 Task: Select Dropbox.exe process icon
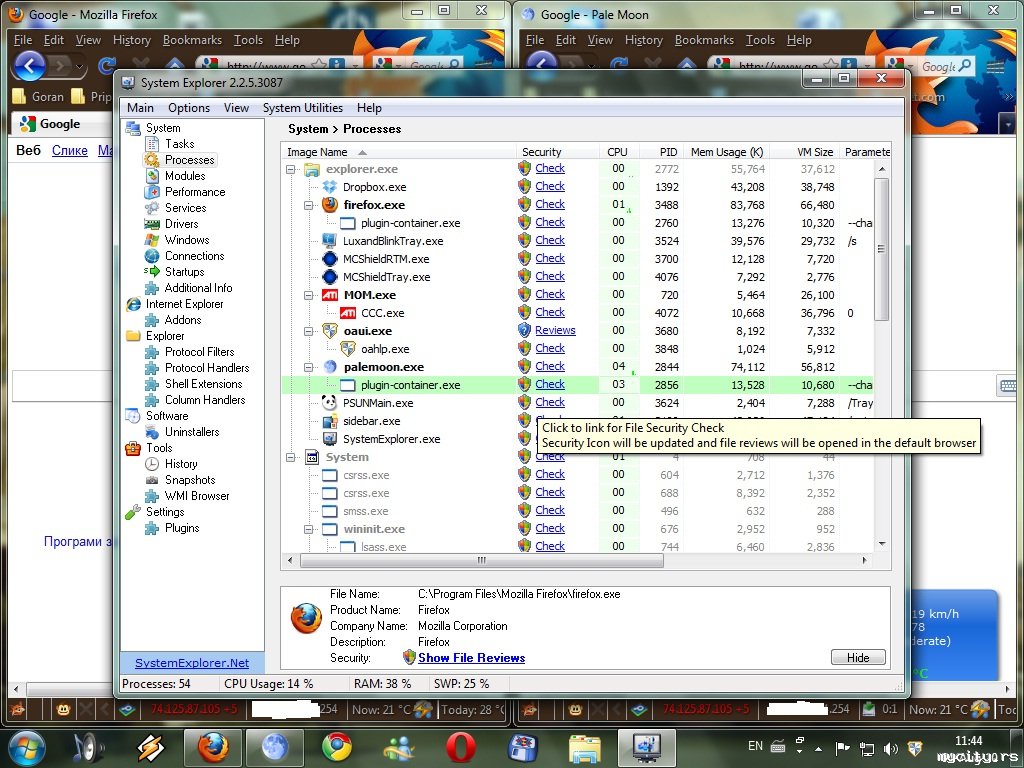tap(330, 187)
